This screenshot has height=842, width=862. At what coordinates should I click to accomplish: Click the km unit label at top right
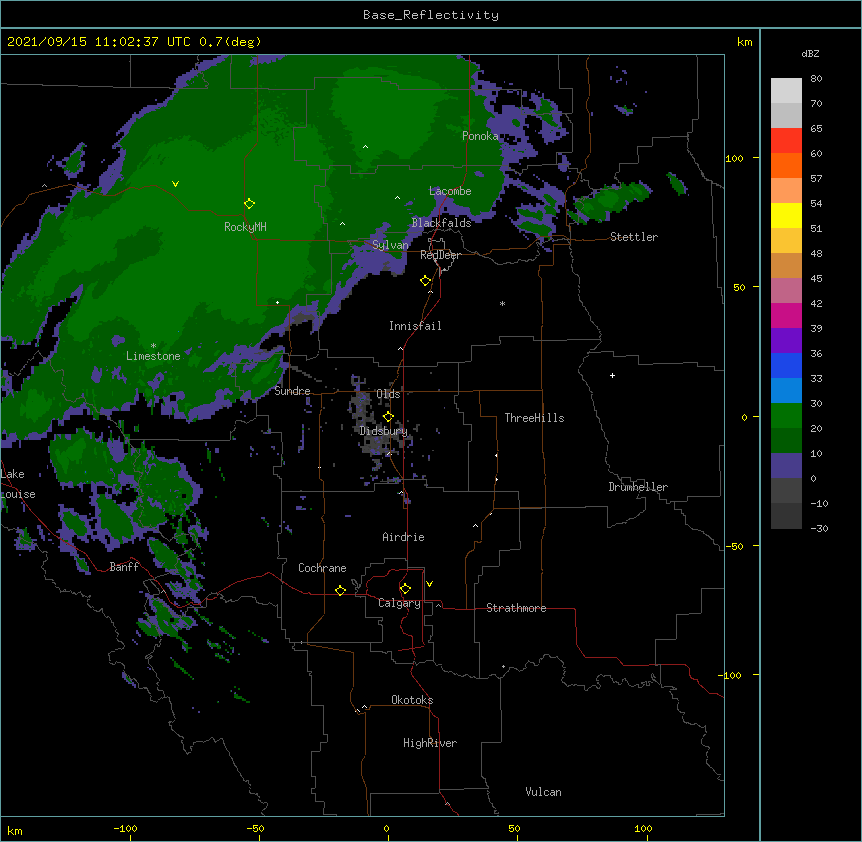[745, 42]
